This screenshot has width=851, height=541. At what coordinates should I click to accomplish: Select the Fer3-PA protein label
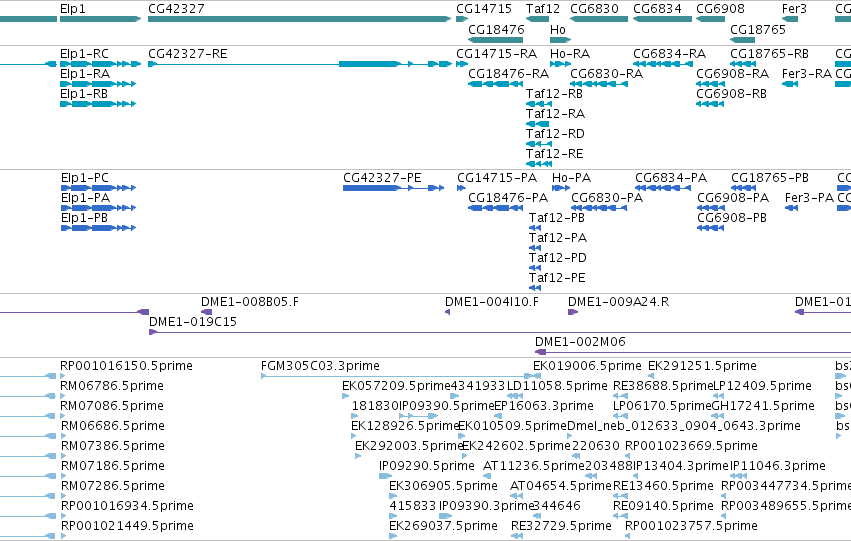tap(809, 198)
